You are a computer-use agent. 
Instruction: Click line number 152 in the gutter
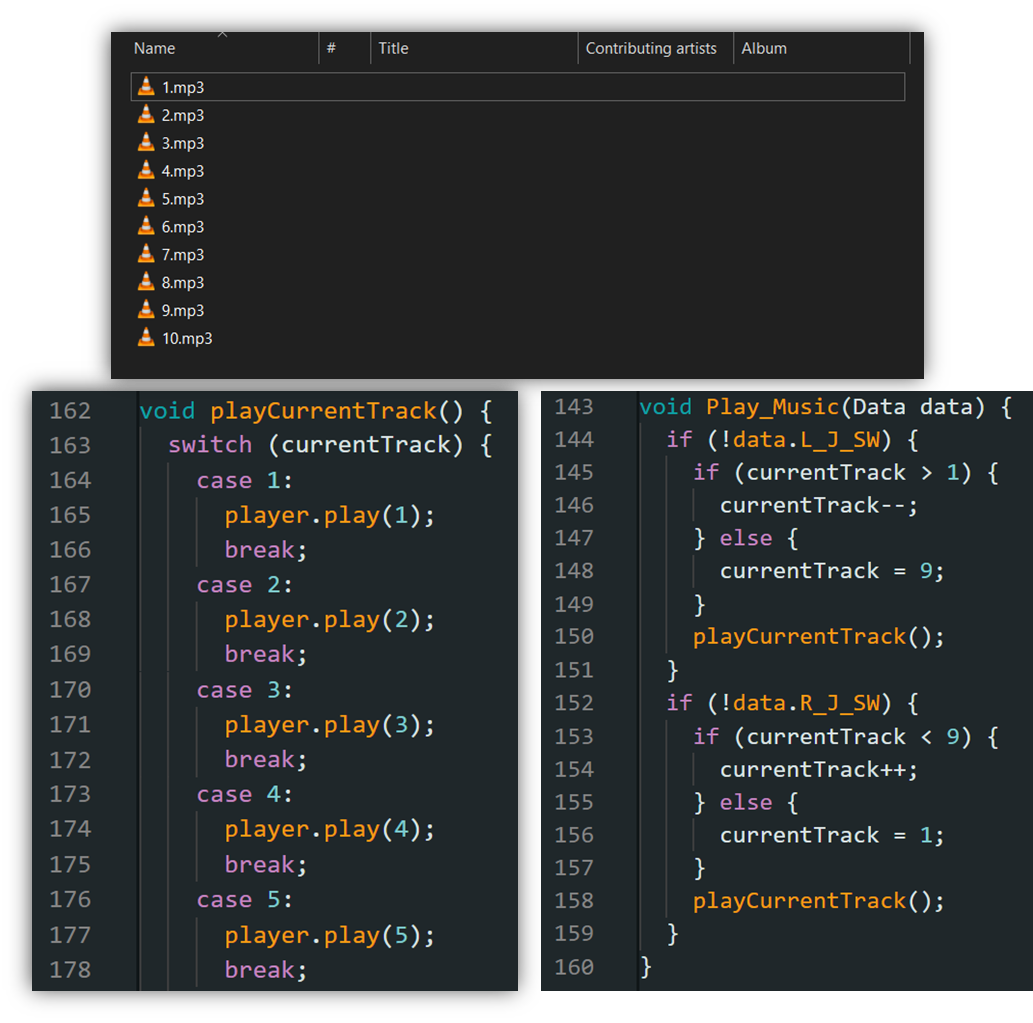(x=574, y=703)
